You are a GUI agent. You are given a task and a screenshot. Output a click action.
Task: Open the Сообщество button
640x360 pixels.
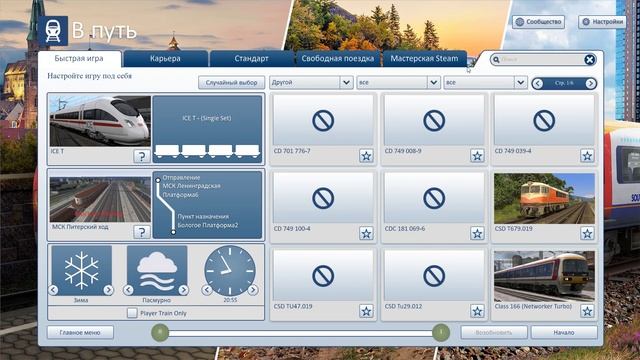(538, 22)
